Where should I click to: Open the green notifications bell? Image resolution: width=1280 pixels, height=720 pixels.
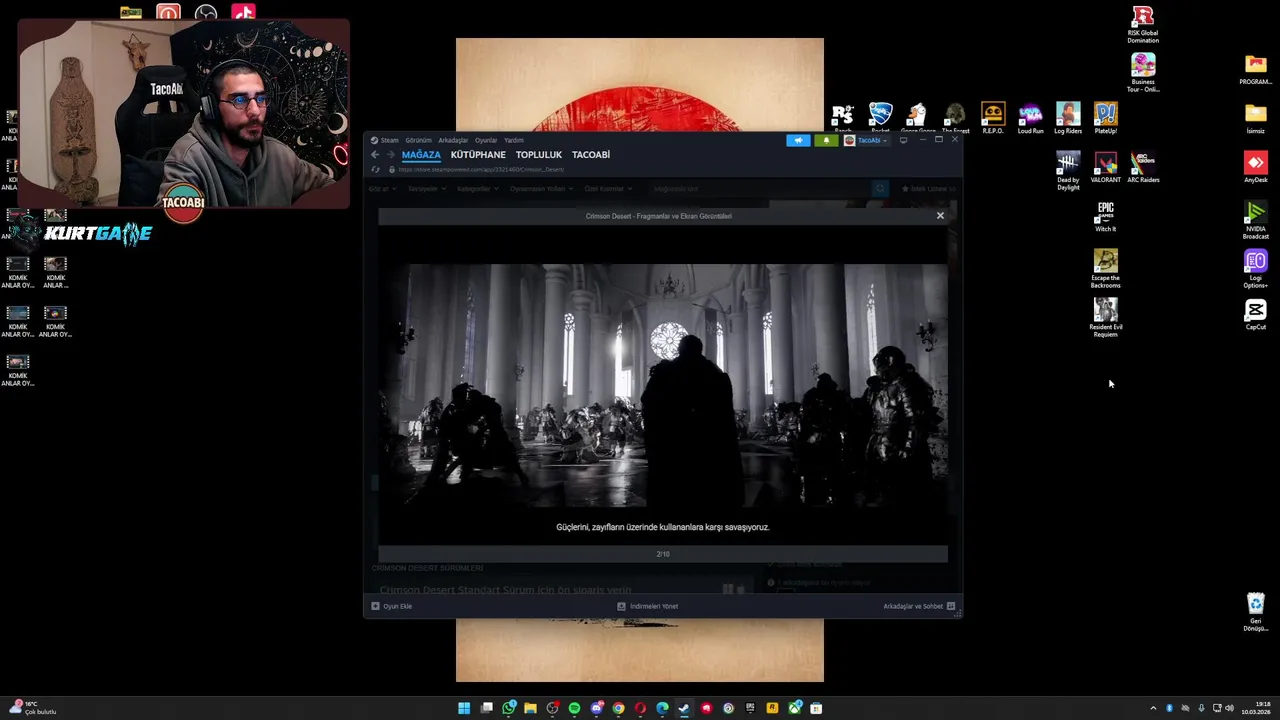point(826,140)
